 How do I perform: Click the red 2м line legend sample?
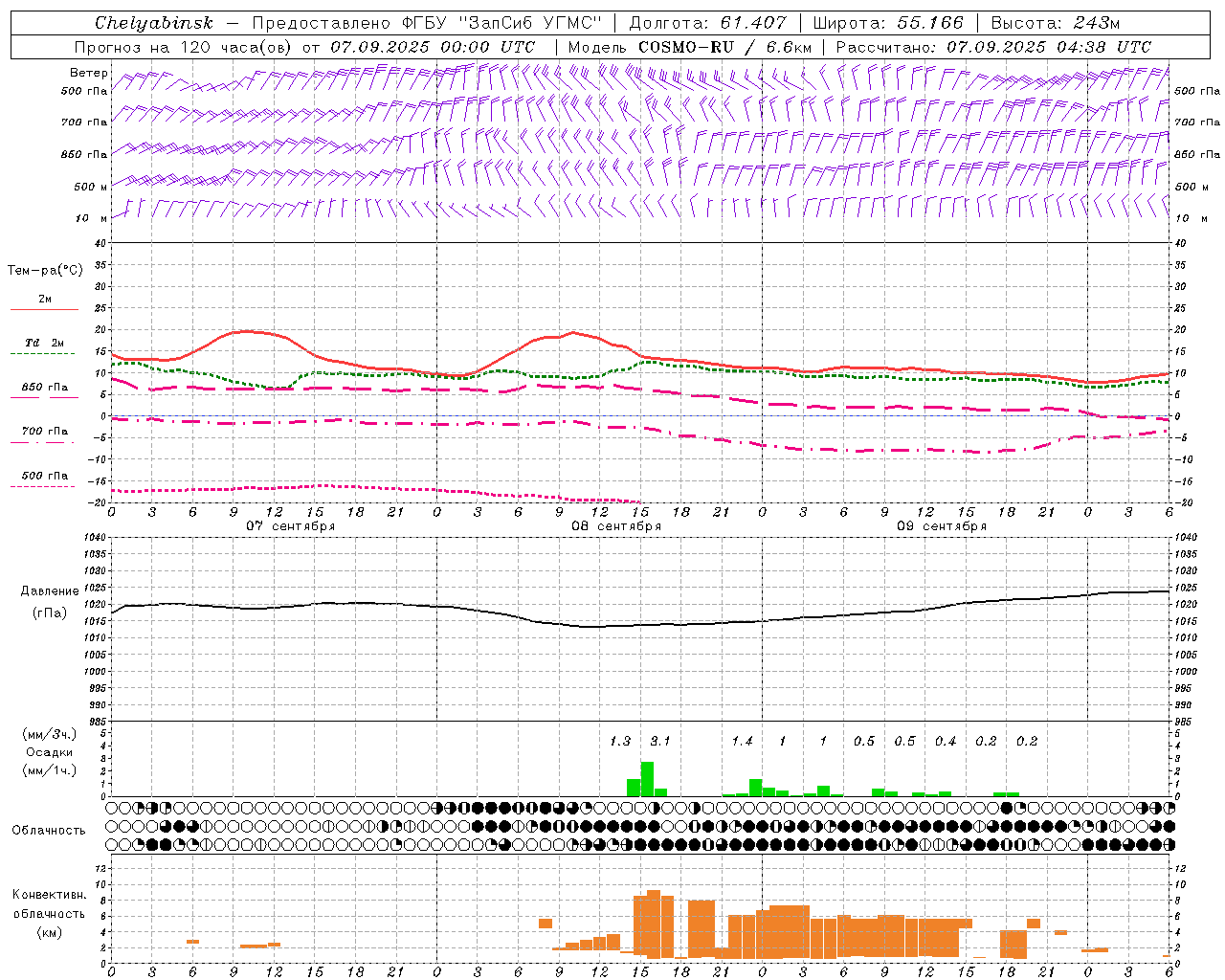tap(44, 309)
